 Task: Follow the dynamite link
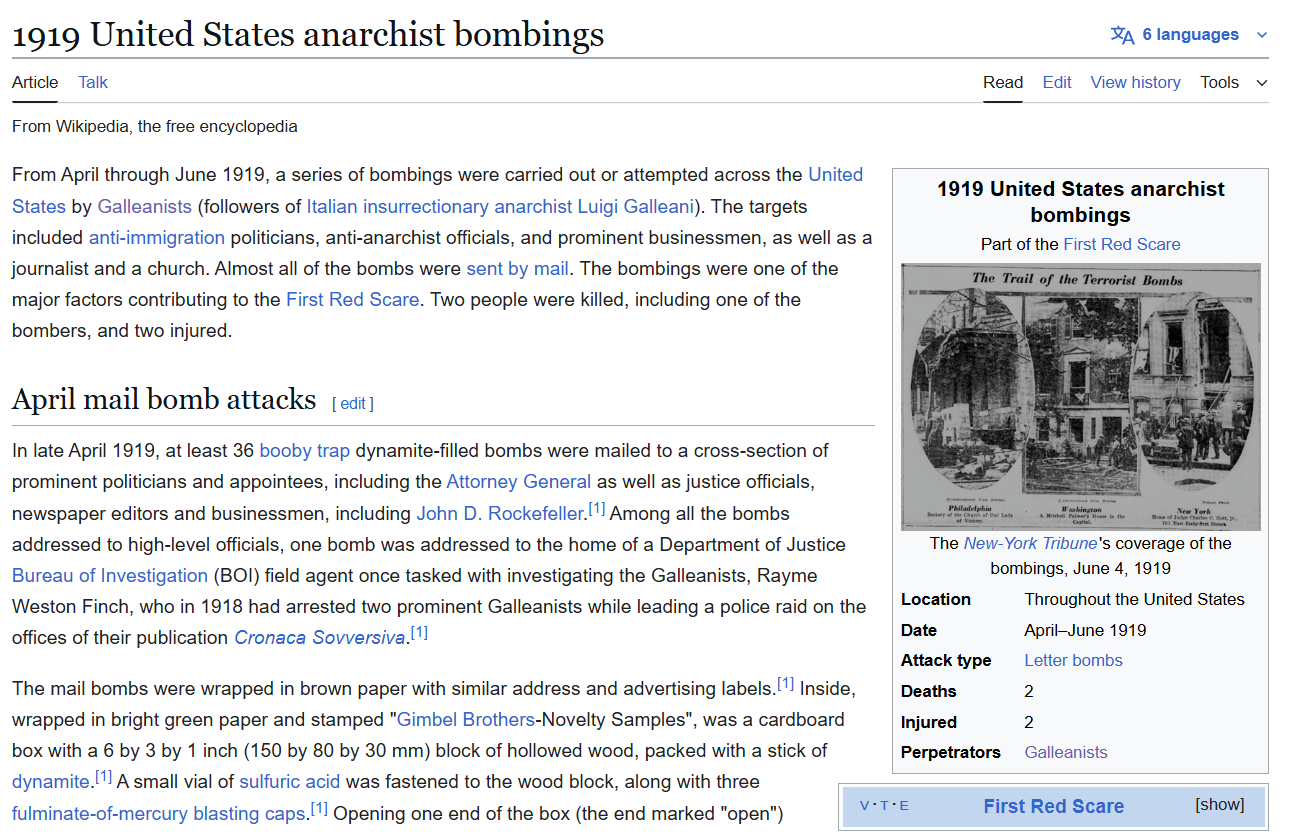(51, 782)
